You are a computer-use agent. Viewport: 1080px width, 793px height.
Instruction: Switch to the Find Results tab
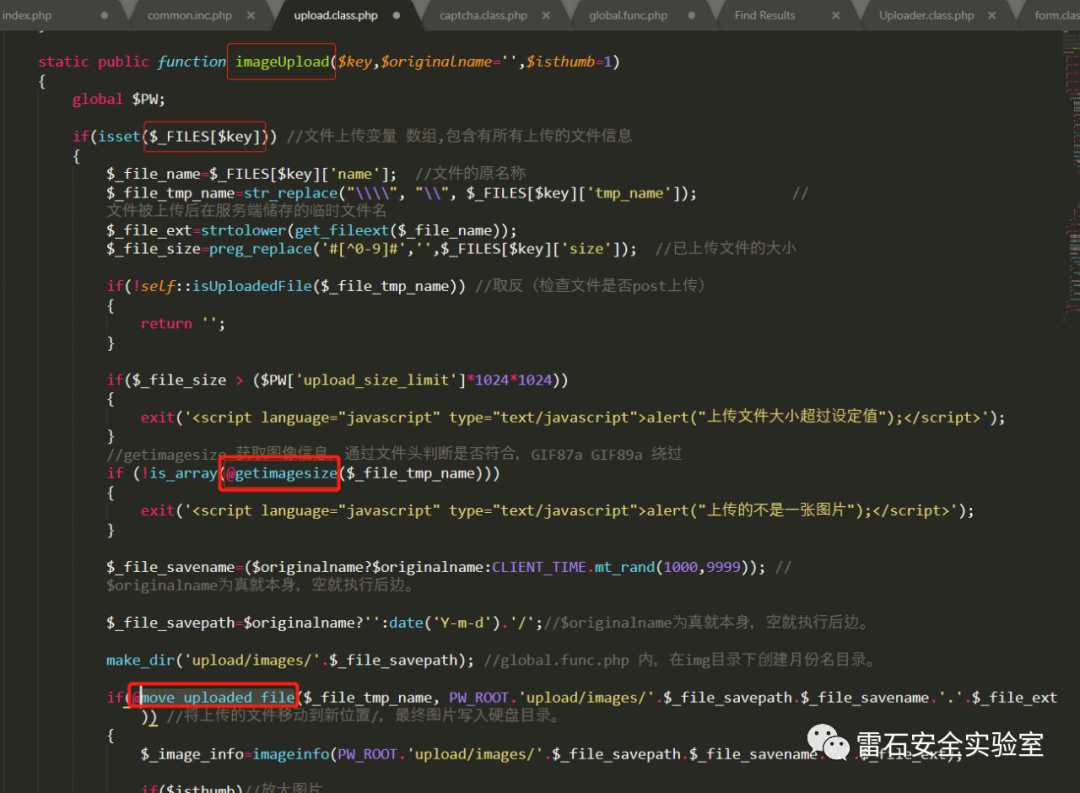(x=765, y=15)
